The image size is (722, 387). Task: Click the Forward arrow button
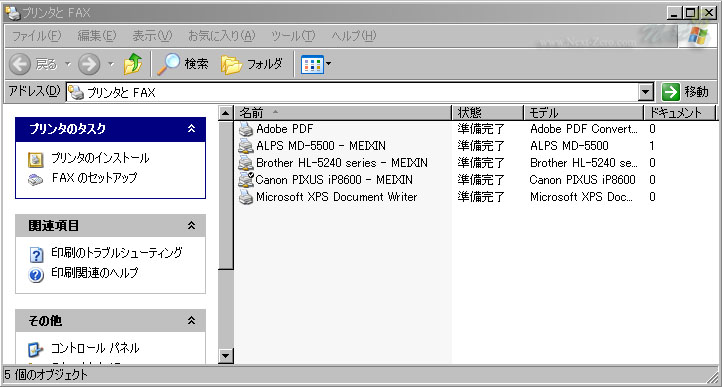[89, 64]
